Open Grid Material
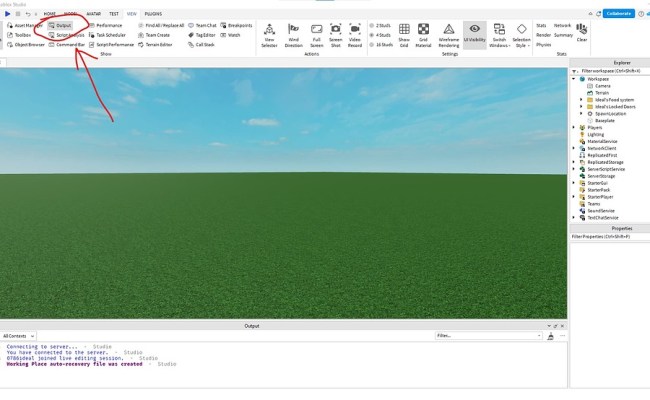 pos(423,36)
